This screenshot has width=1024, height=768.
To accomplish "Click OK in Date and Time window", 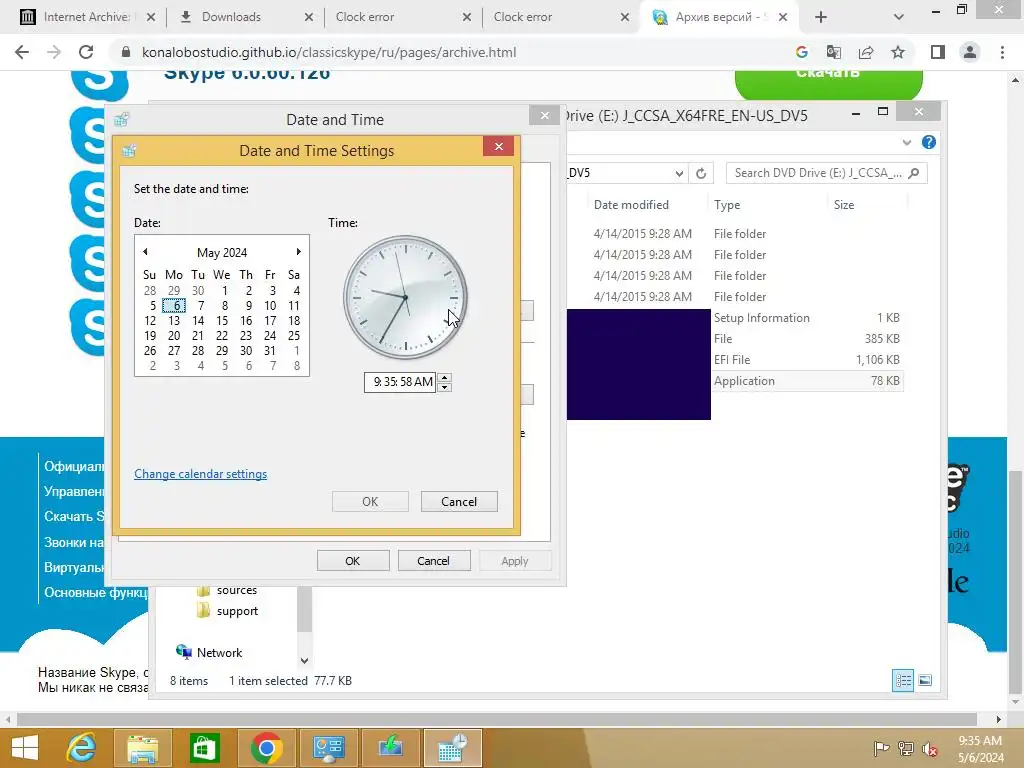I will pos(353,561).
